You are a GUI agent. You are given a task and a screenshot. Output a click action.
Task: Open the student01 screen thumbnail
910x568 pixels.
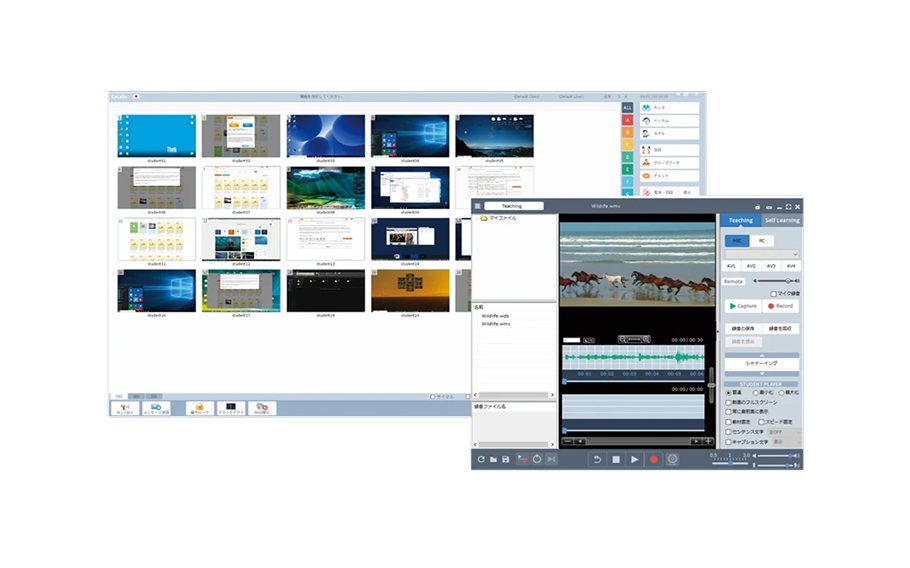click(x=157, y=136)
